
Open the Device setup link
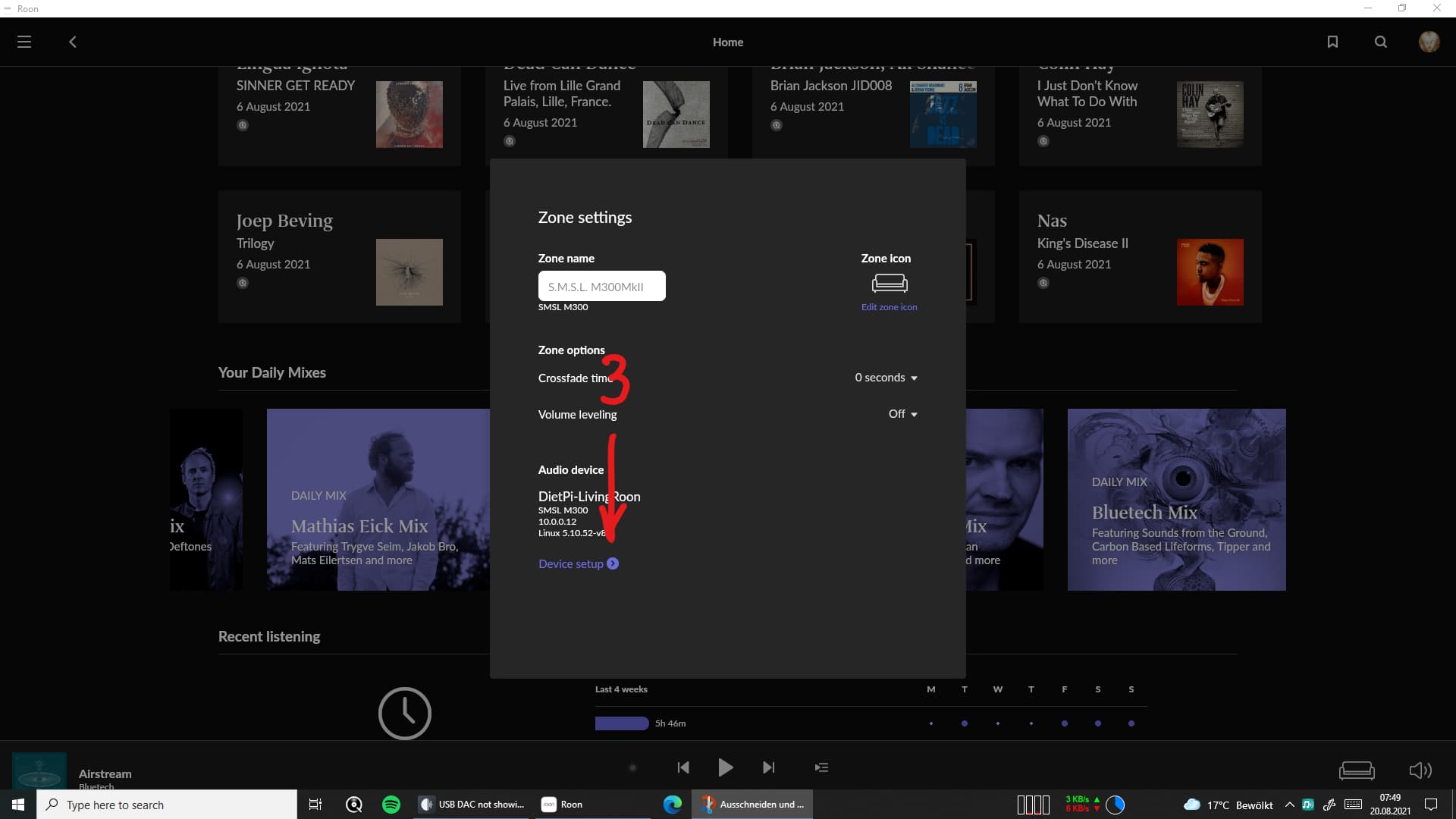point(579,563)
